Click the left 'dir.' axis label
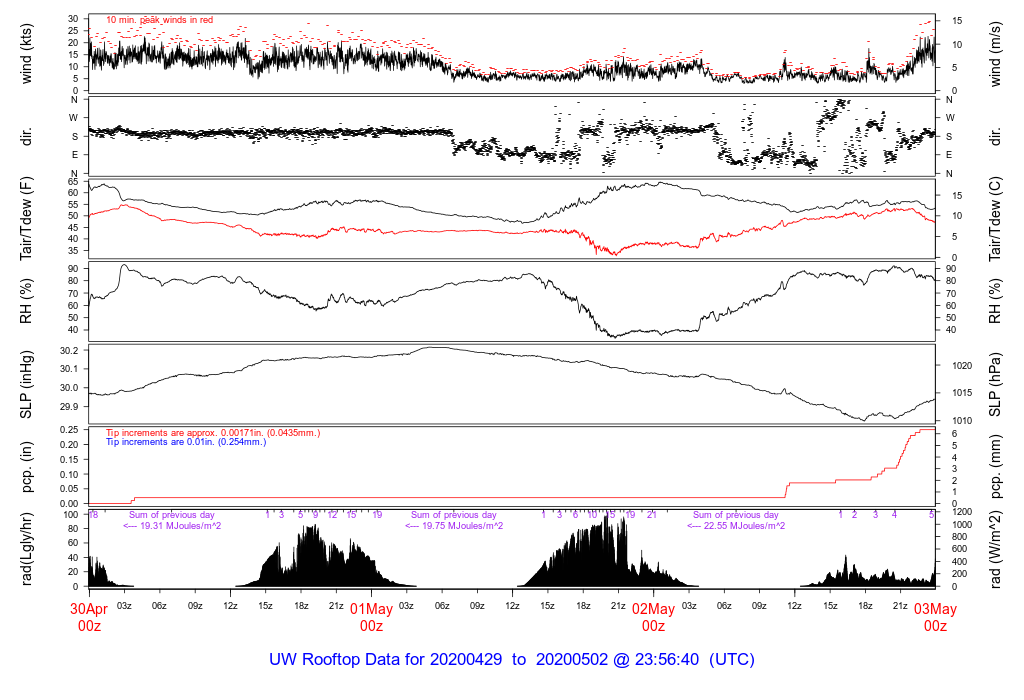 pos(26,136)
